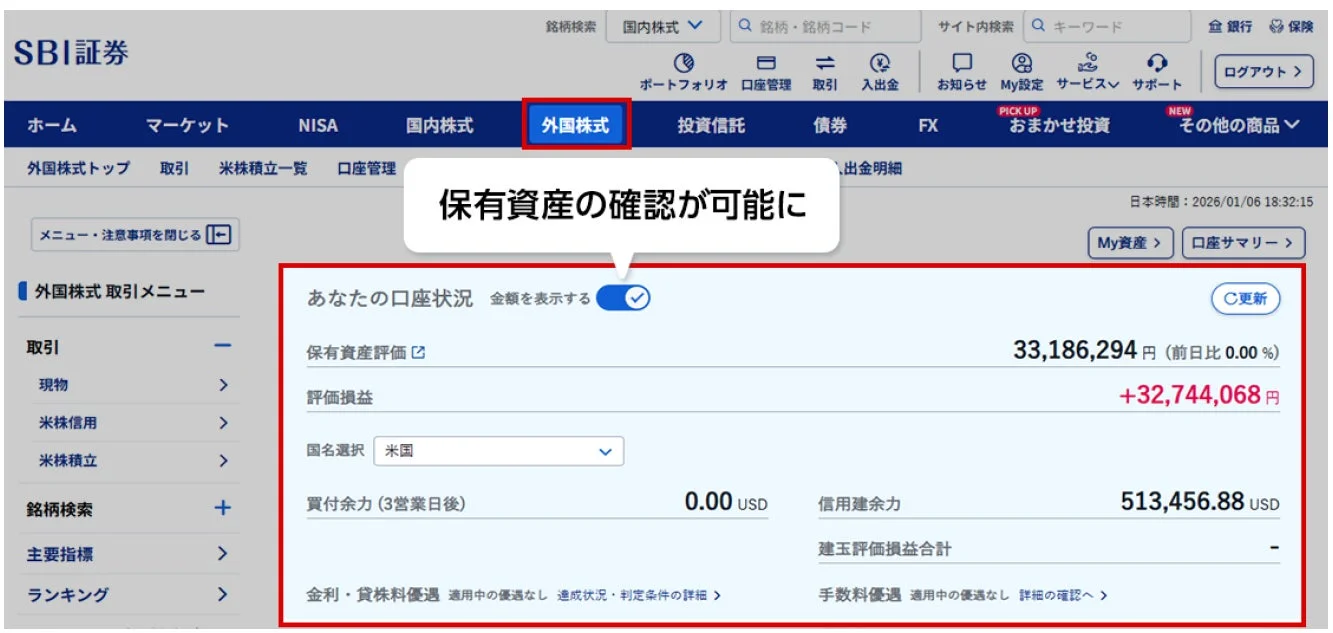Open the 銀行 bank icon top right
The height and width of the screenshot is (633, 1333).
(x=1229, y=27)
